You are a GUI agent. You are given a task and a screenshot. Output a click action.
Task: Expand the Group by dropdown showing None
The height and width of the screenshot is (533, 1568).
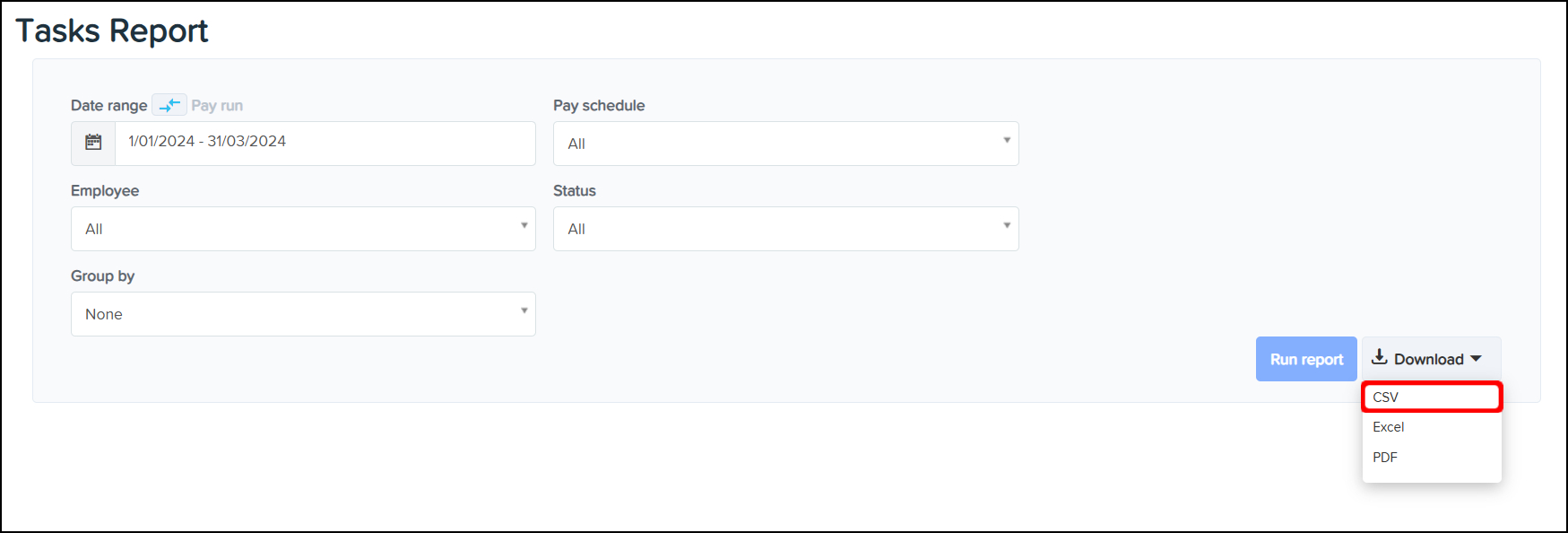pos(303,314)
